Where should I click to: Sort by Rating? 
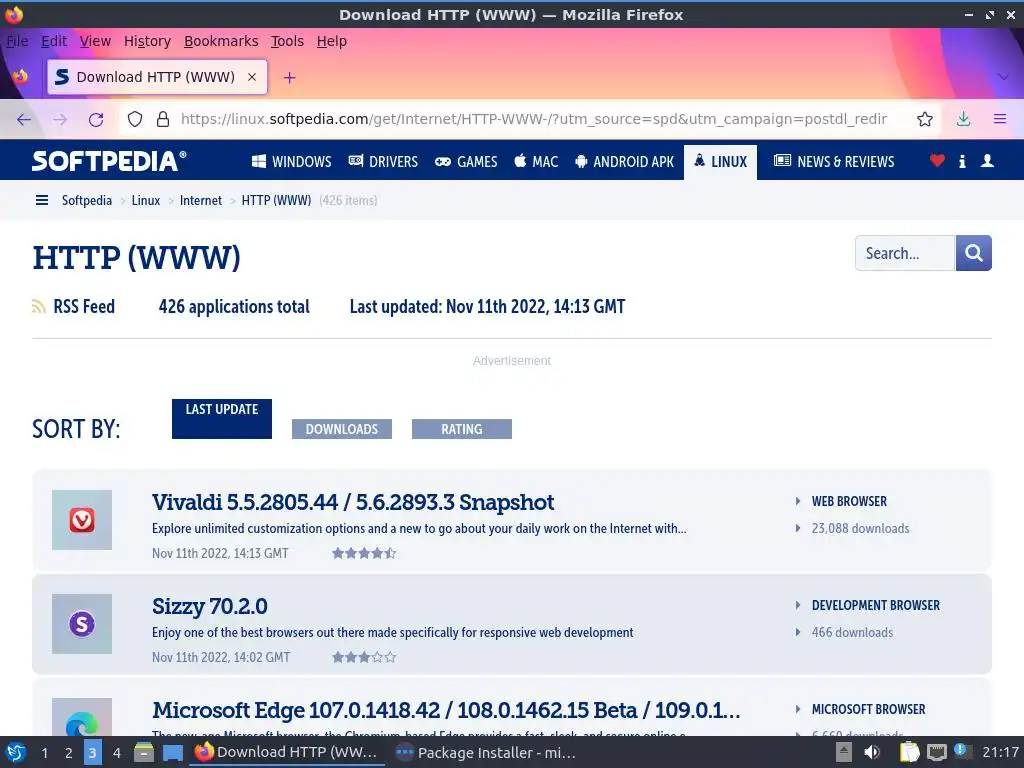tap(462, 429)
